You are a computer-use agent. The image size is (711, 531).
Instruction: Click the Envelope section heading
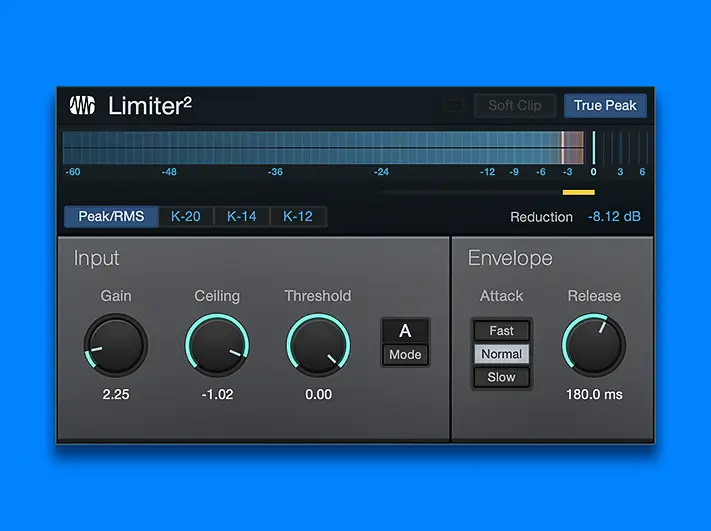click(x=510, y=258)
